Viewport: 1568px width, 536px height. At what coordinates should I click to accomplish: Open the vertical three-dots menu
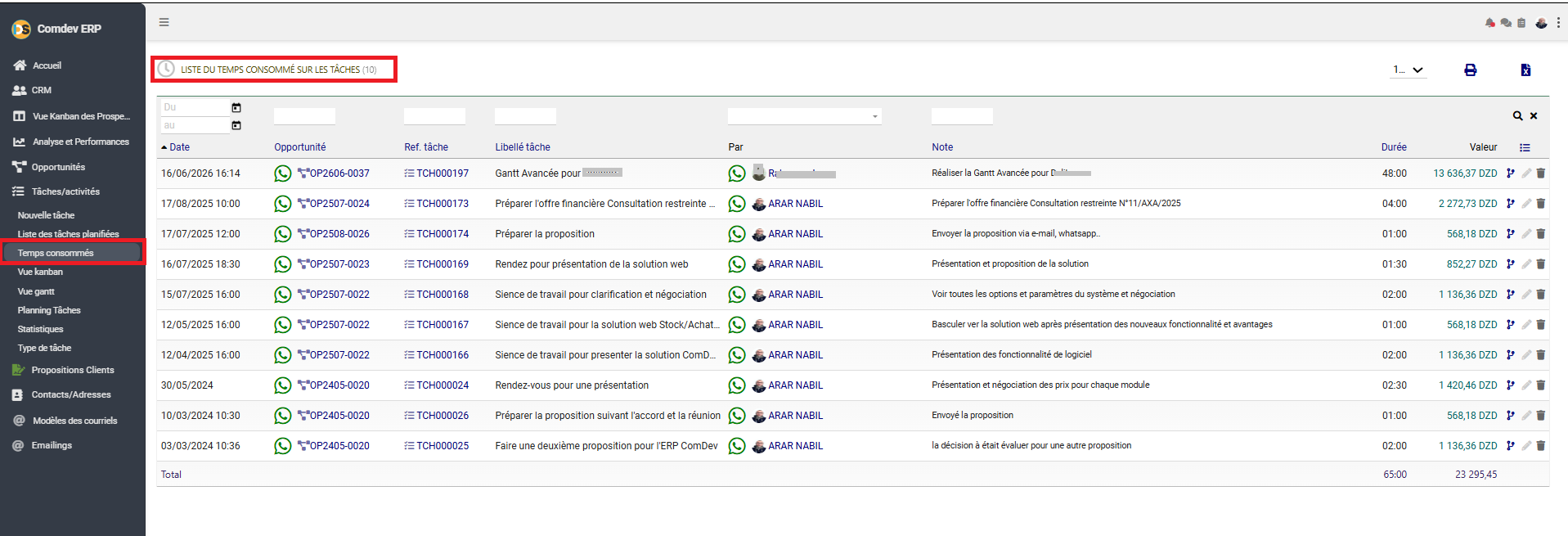point(1558,23)
